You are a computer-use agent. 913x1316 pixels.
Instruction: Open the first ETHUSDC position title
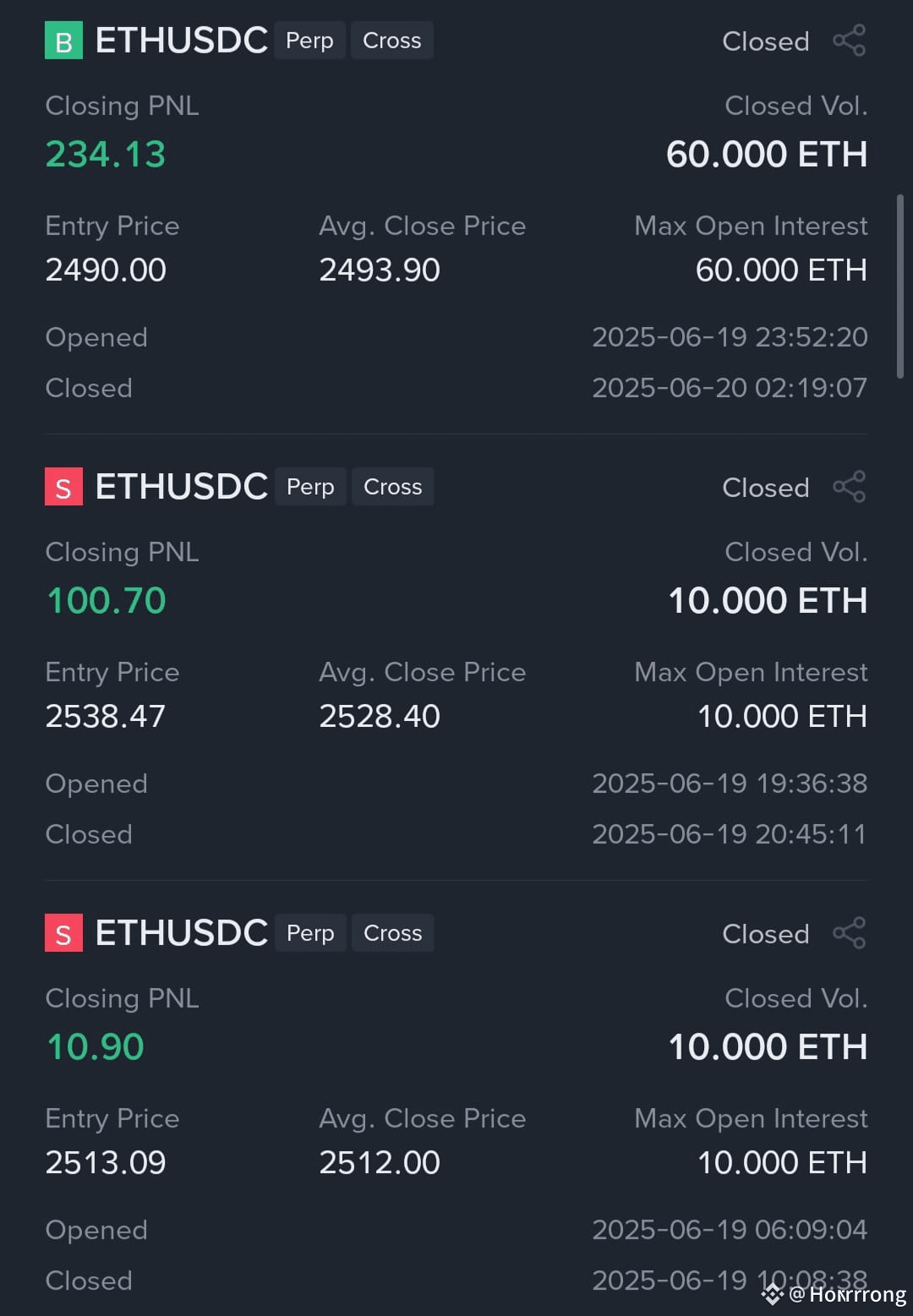point(182,41)
